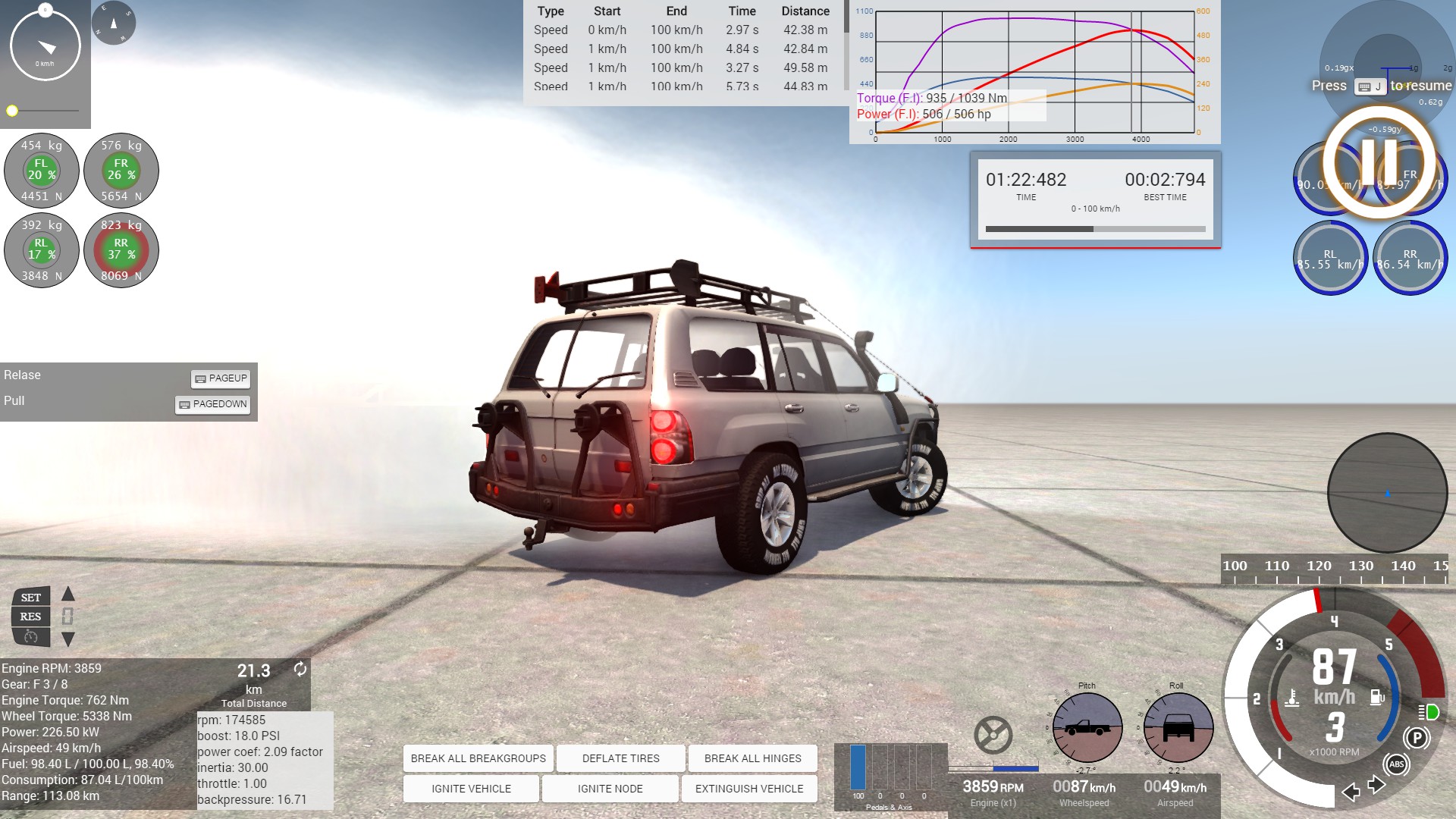Screen dimensions: 1456x819
Task: Click the BEST TIME 00:02:794 value
Action: (1165, 180)
